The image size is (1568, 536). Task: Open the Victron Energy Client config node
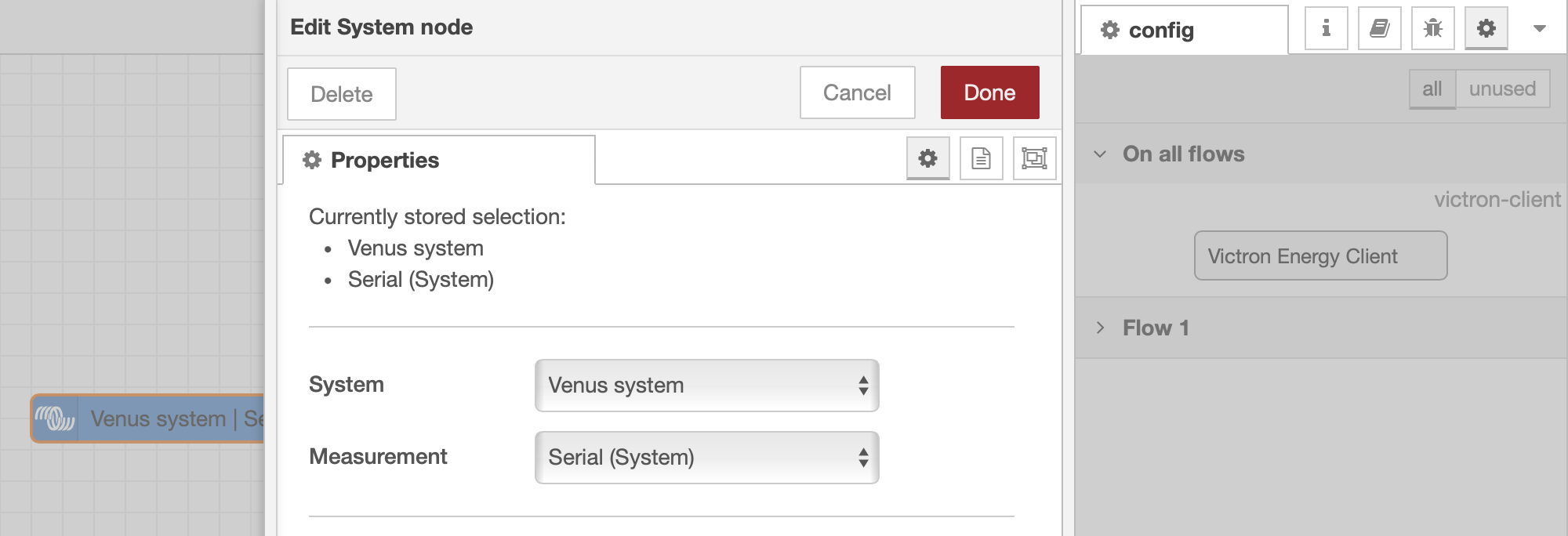pos(1320,255)
